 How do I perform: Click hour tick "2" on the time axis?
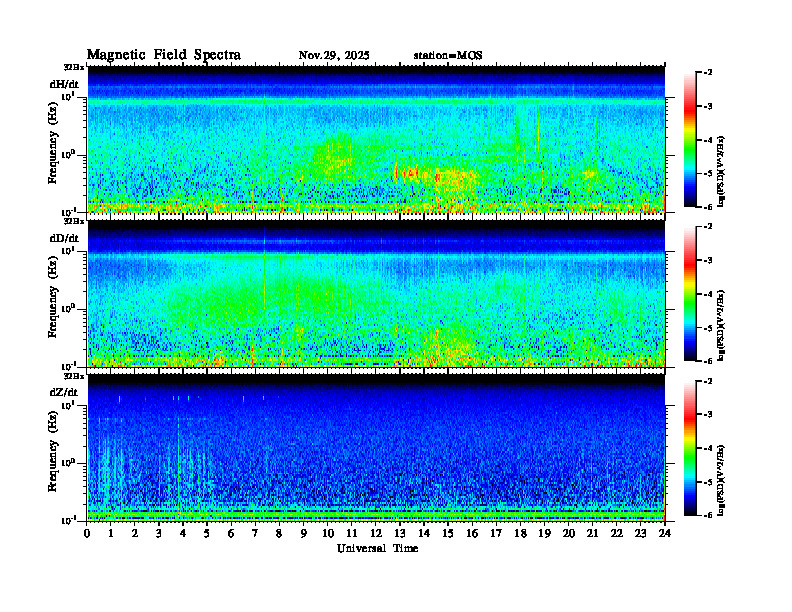135,534
